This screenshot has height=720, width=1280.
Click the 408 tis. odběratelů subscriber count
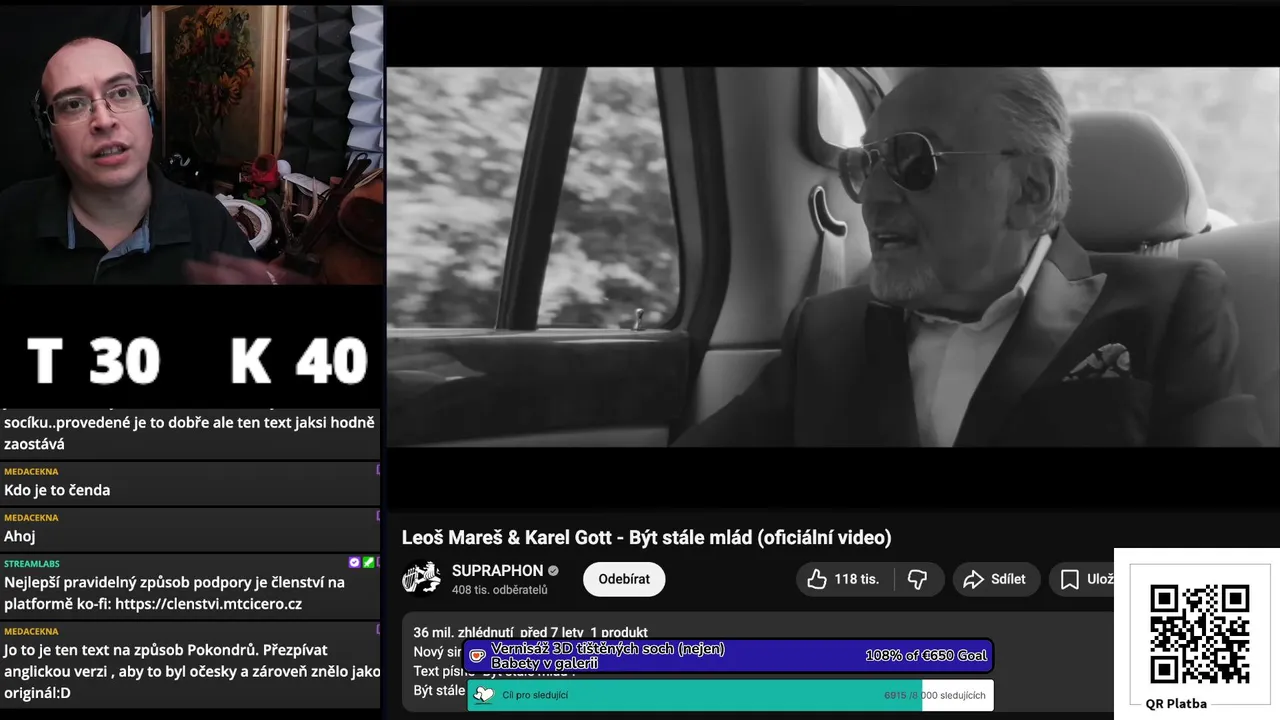coord(500,590)
